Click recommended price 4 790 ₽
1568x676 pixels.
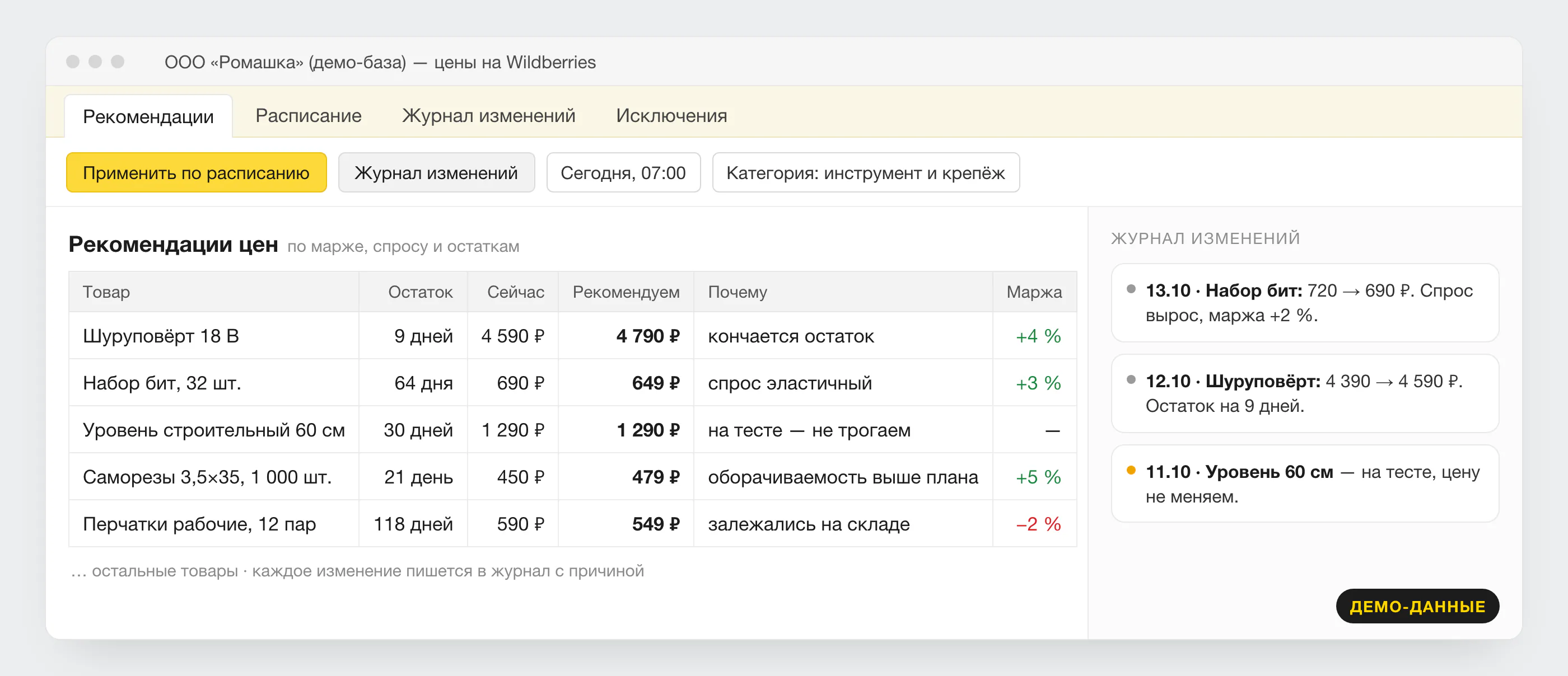[x=648, y=336]
